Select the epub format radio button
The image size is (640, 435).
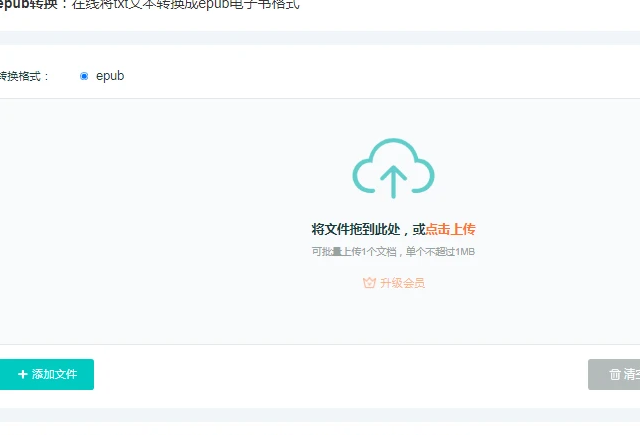point(84,76)
